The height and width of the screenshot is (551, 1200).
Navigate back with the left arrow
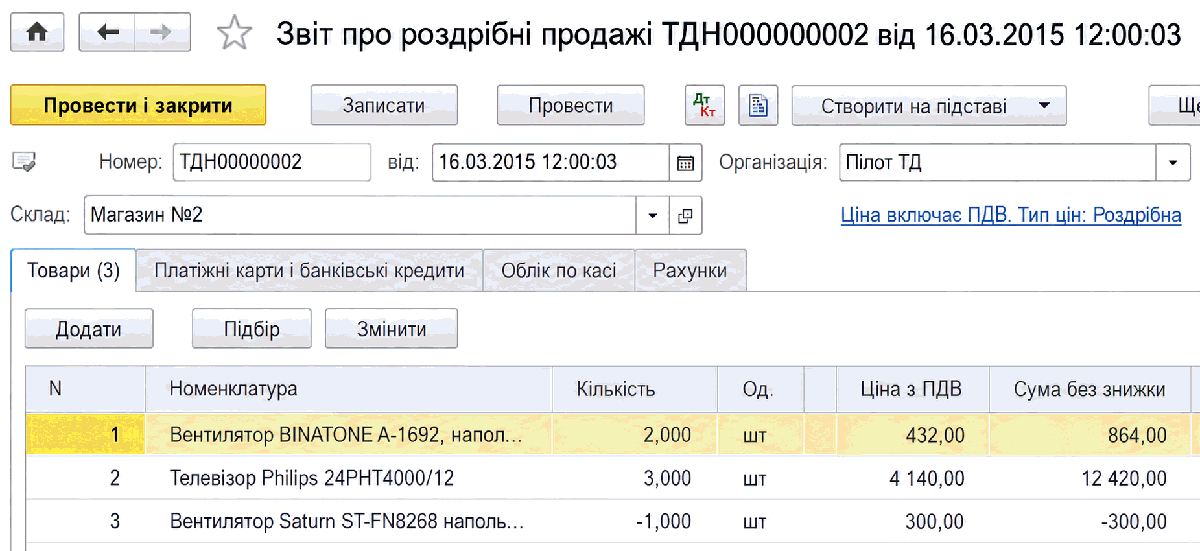coord(108,33)
